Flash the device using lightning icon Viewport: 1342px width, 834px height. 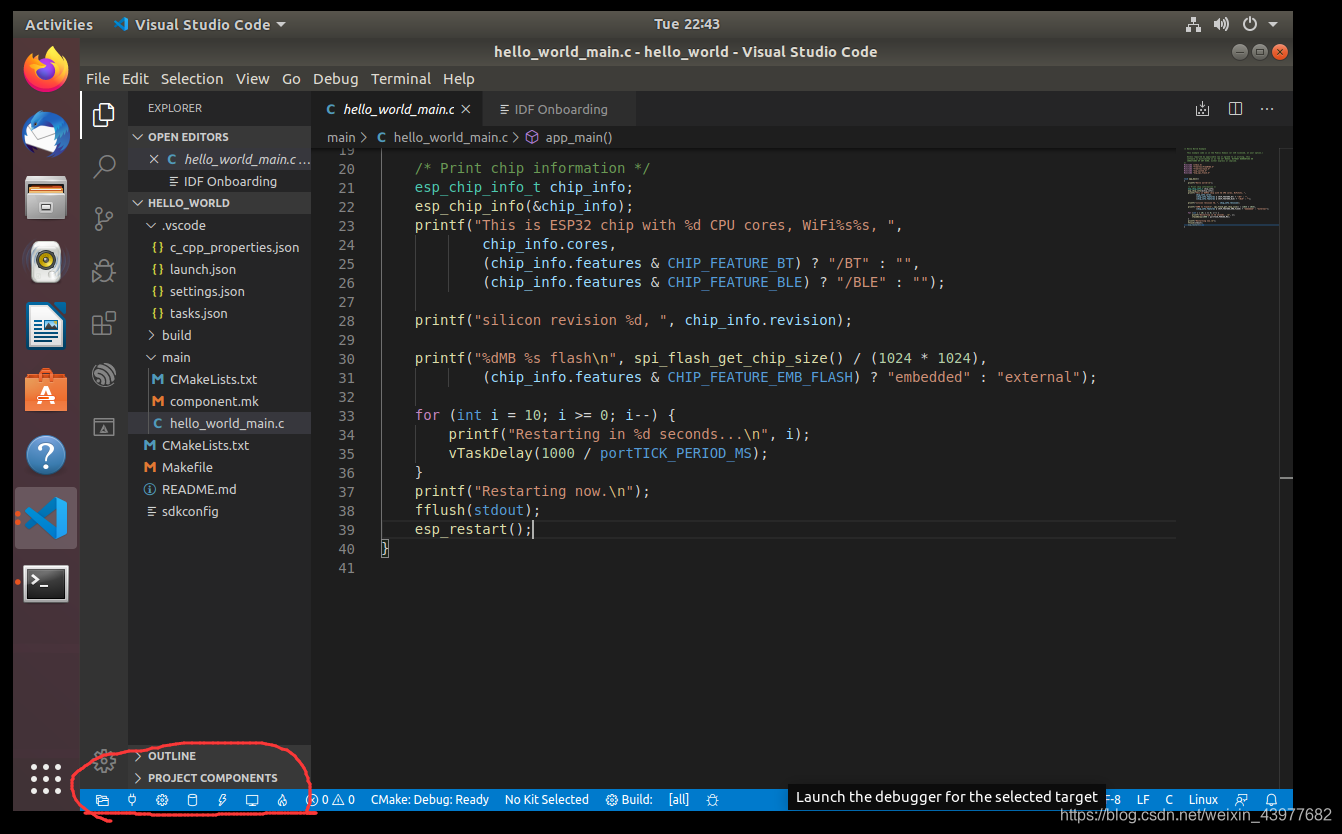pos(222,800)
